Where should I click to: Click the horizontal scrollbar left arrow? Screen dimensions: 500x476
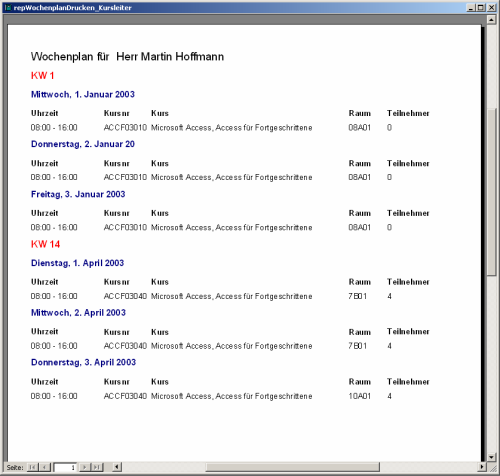[117, 467]
